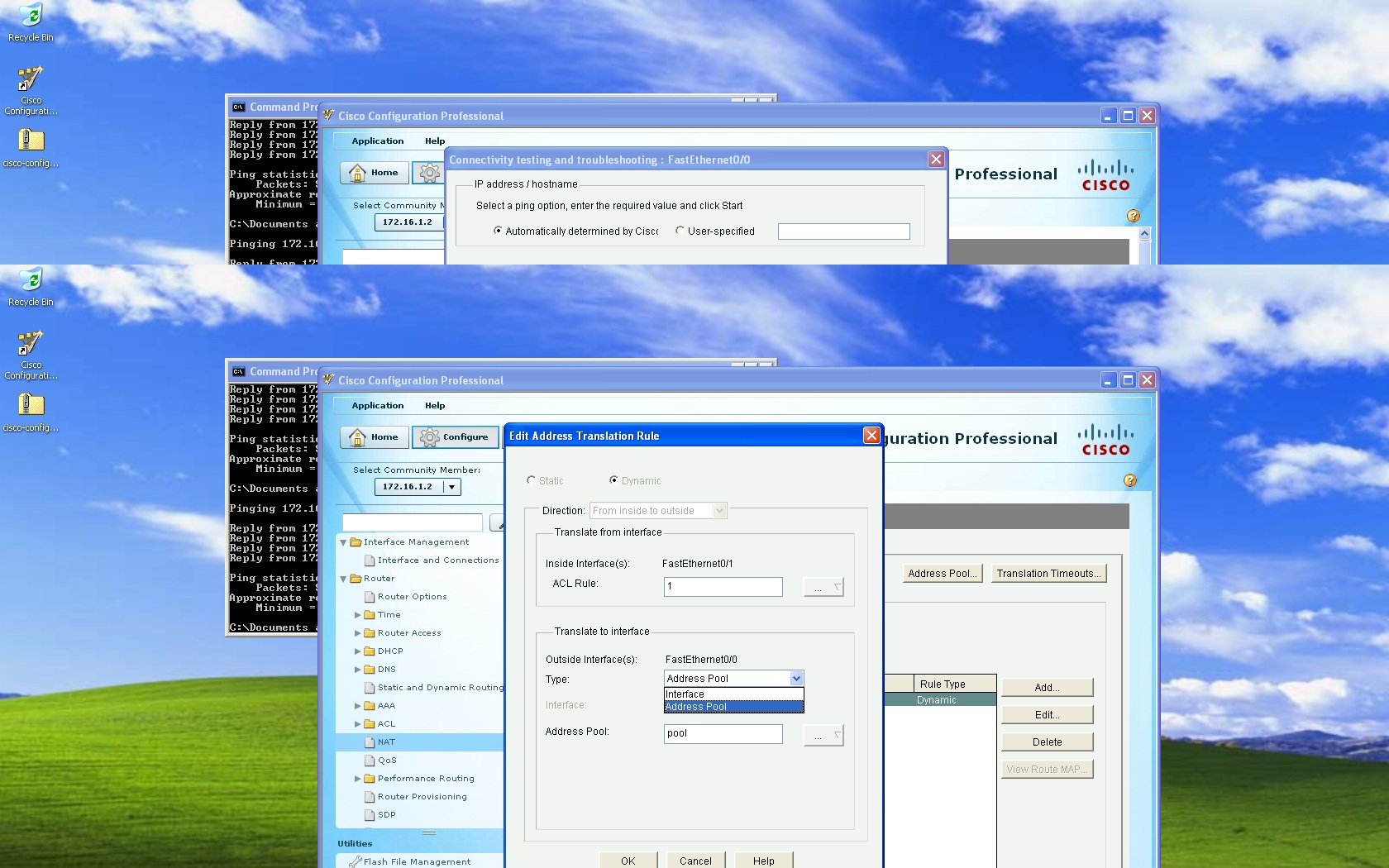
Task: Click the QoS document icon
Action: 370,761
